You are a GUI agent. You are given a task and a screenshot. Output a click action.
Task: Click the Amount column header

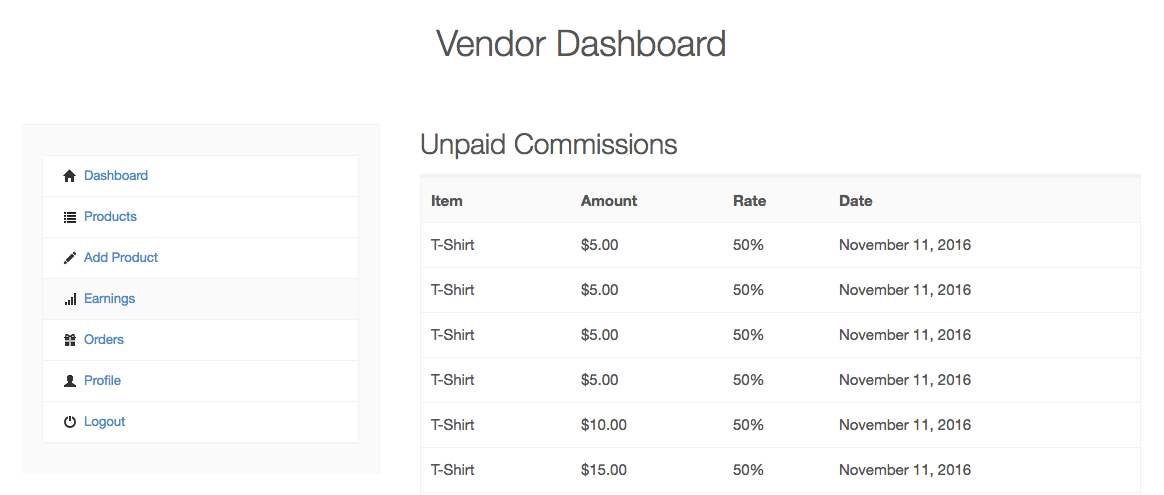609,201
